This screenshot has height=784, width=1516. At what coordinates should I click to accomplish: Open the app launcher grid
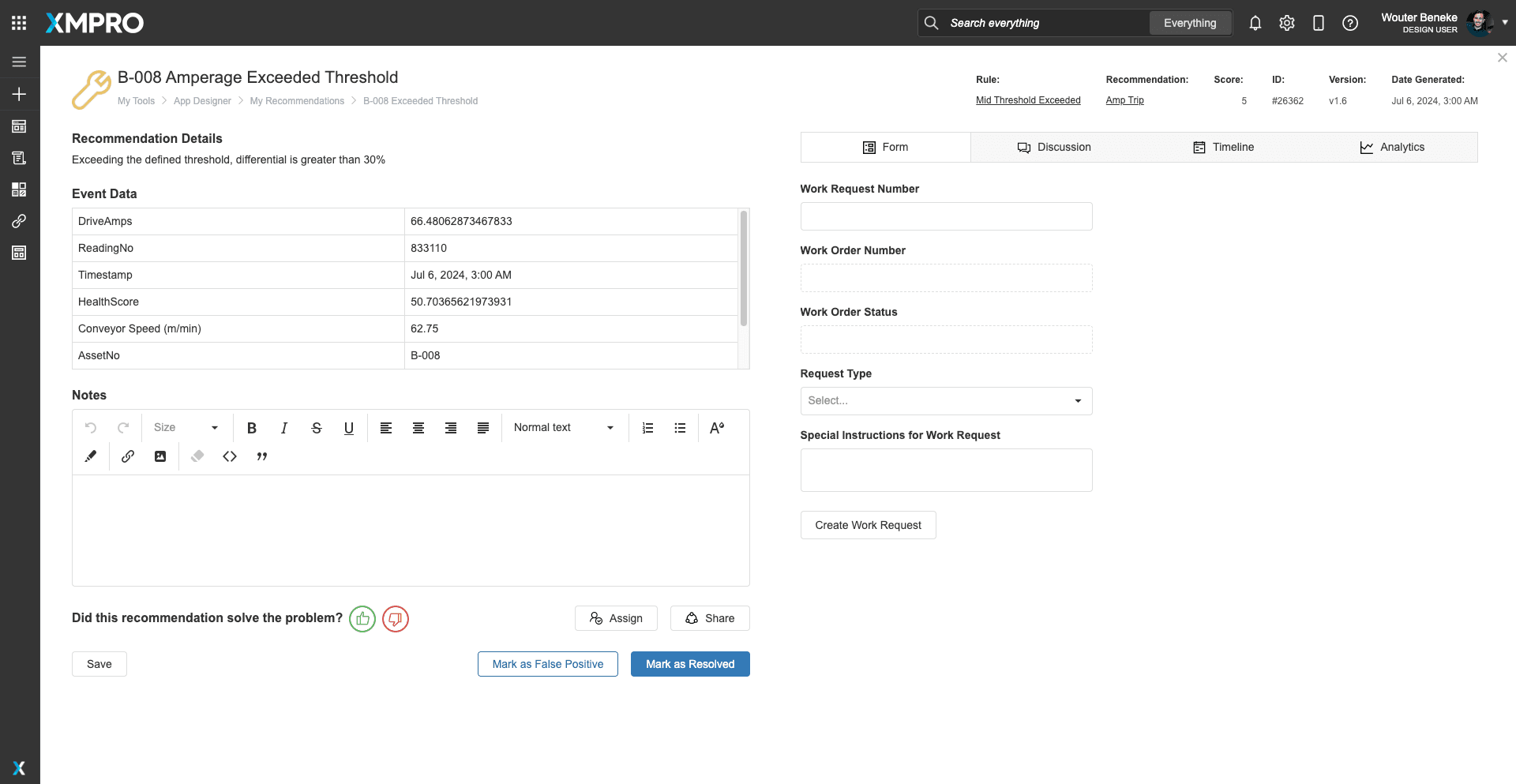click(x=19, y=23)
